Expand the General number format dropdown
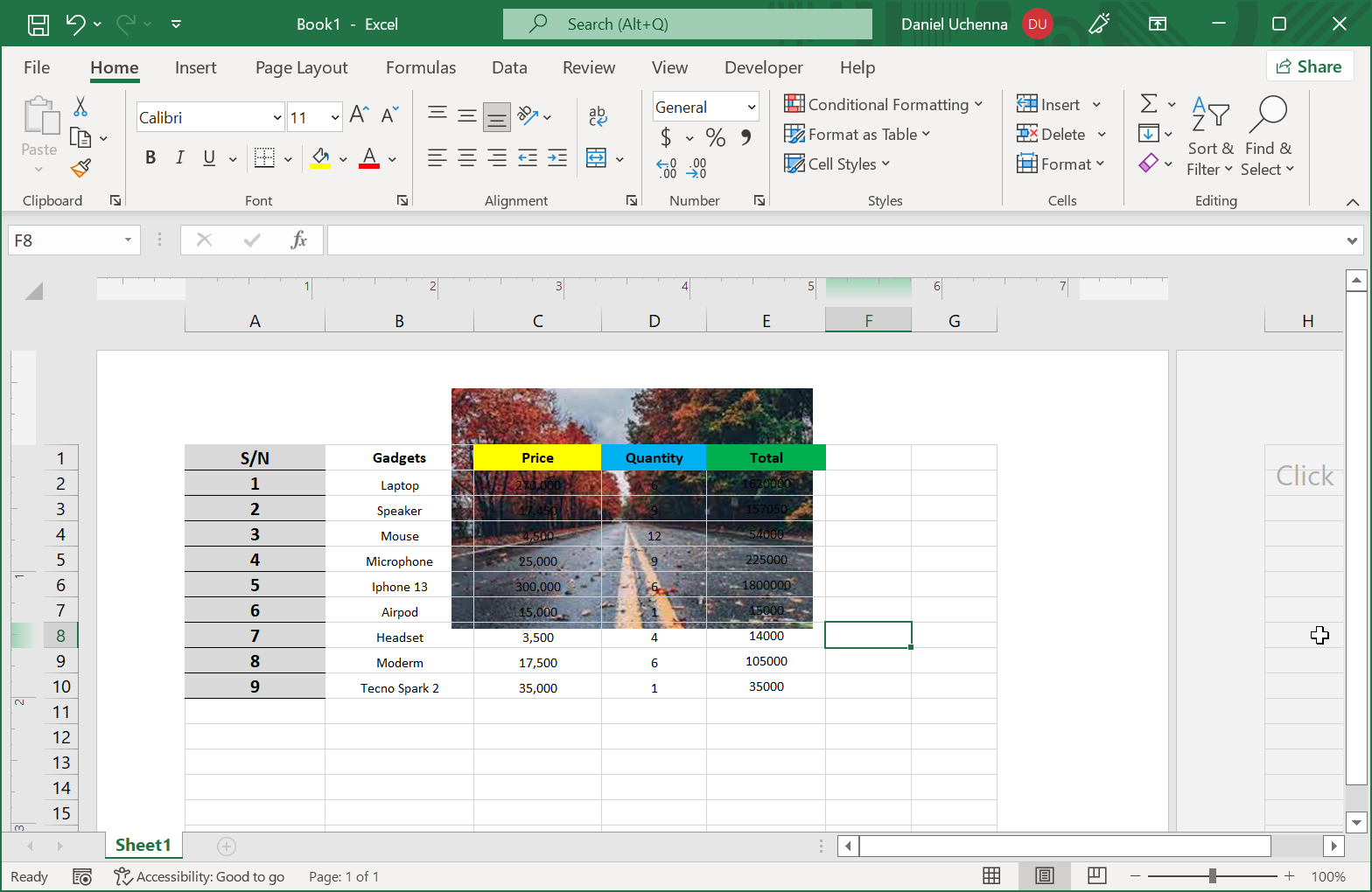This screenshot has width=1372, height=892. [x=751, y=107]
